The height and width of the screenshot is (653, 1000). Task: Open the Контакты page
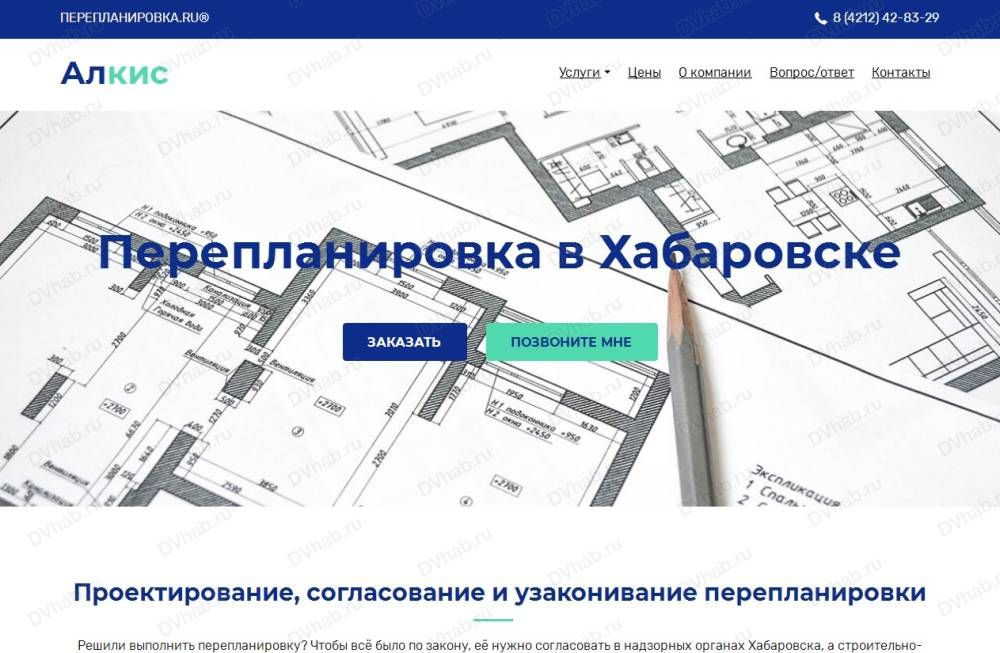click(x=900, y=72)
